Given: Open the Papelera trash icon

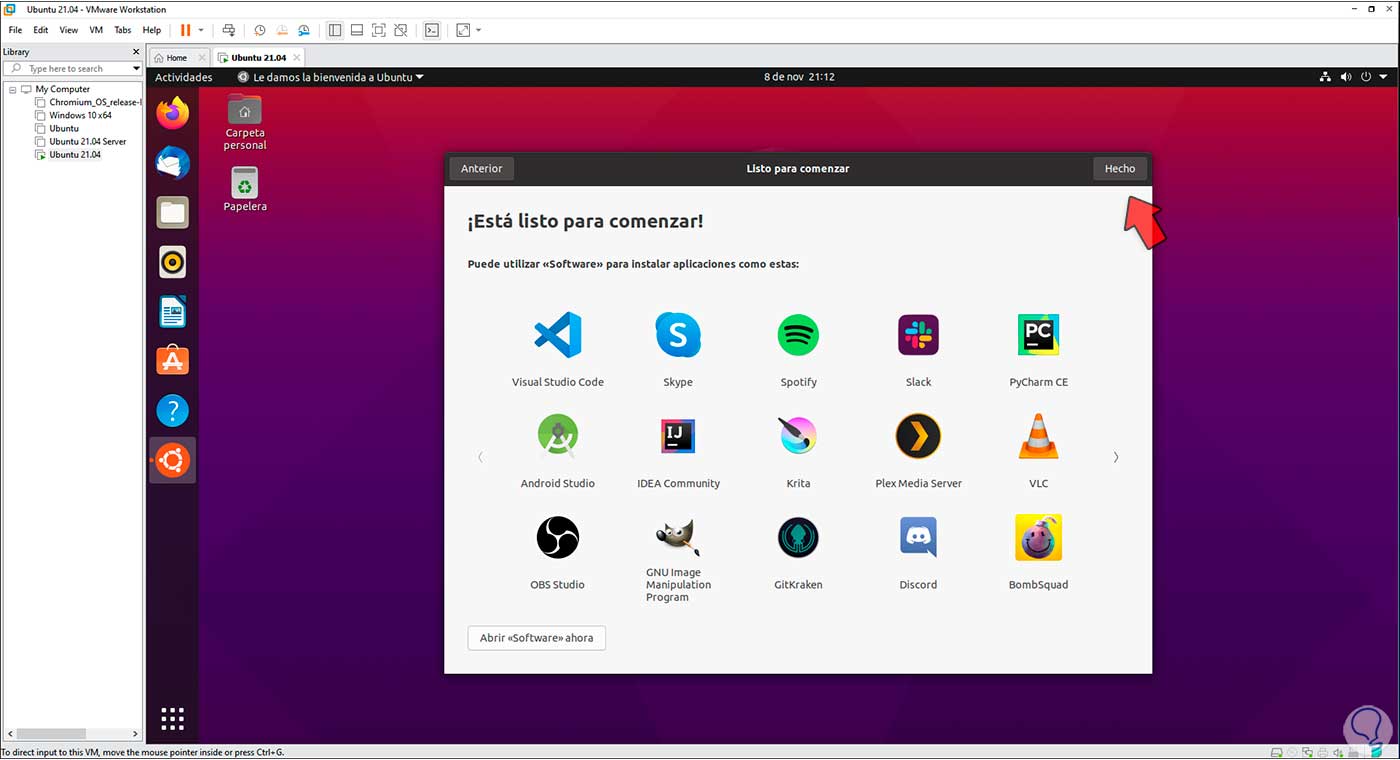Looking at the screenshot, I should tap(245, 189).
